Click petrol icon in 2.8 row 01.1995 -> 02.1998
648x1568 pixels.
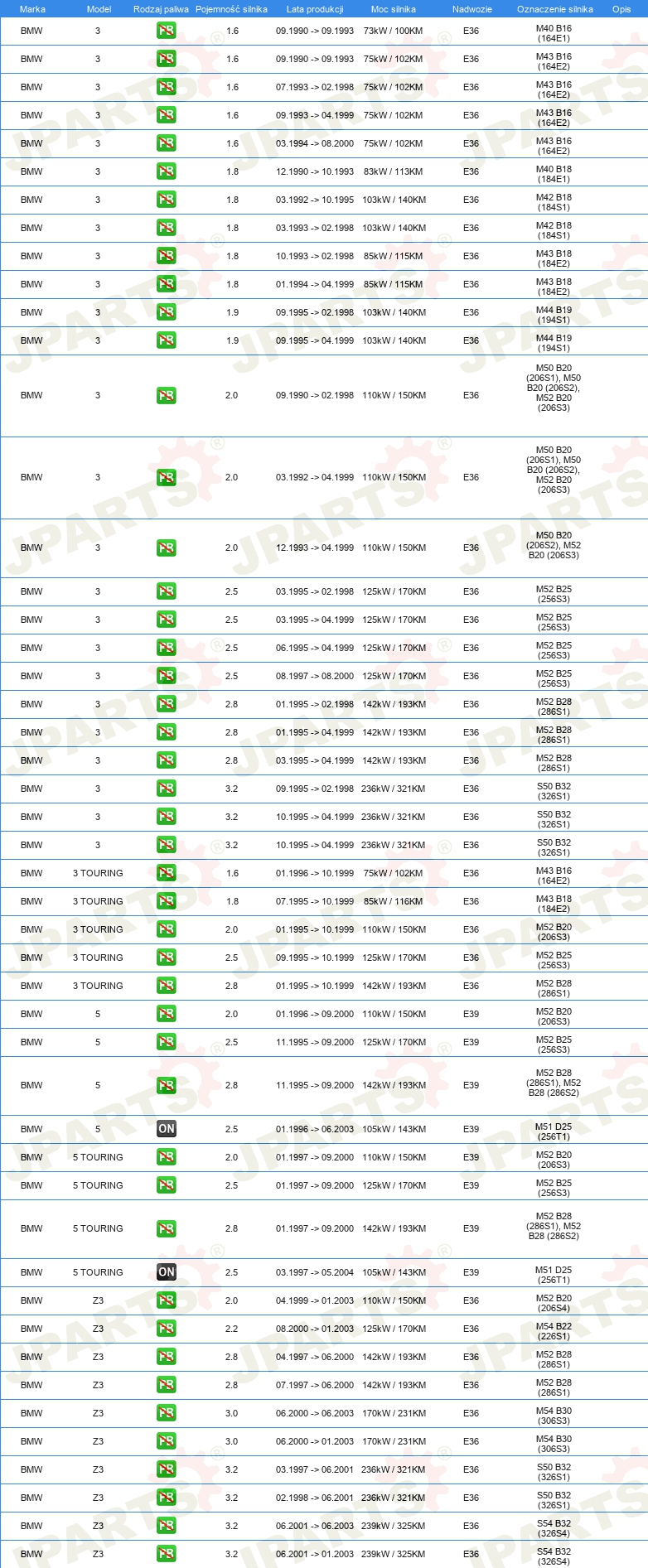tap(166, 705)
